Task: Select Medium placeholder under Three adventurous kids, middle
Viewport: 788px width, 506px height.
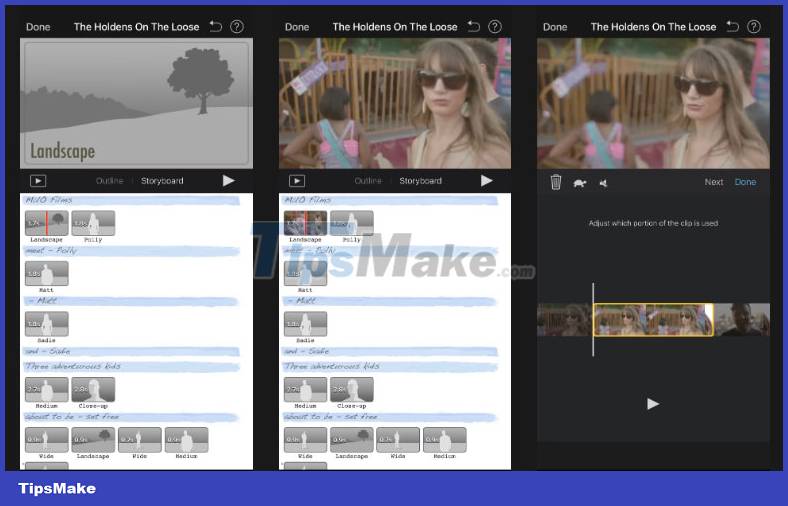Action: point(305,389)
